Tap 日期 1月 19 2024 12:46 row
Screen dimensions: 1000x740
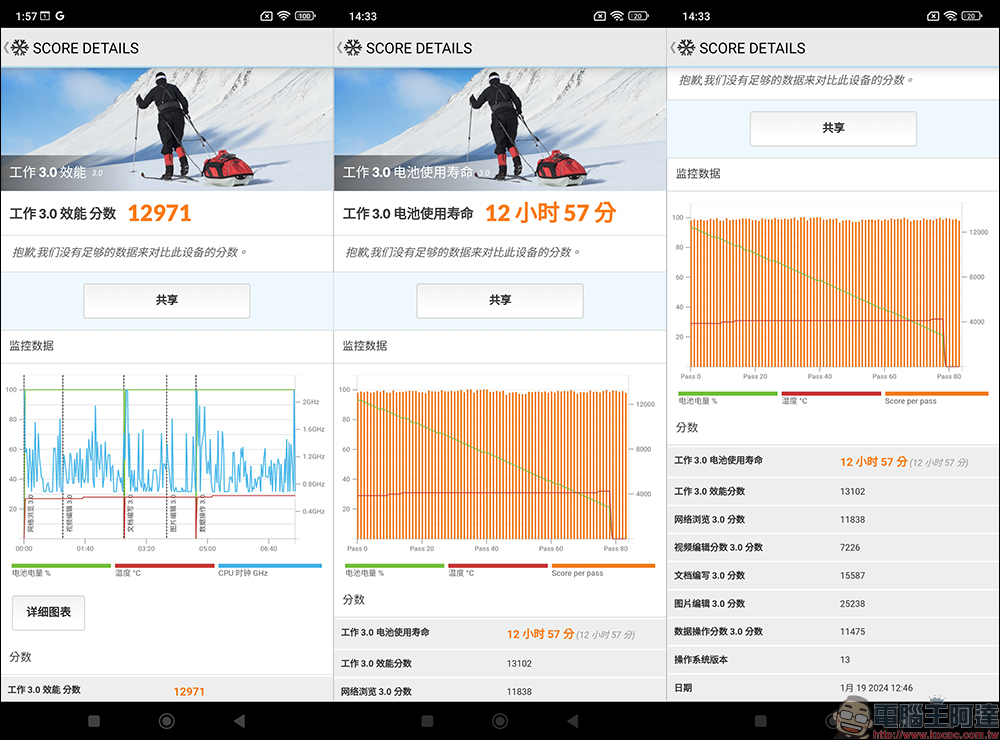(834, 688)
